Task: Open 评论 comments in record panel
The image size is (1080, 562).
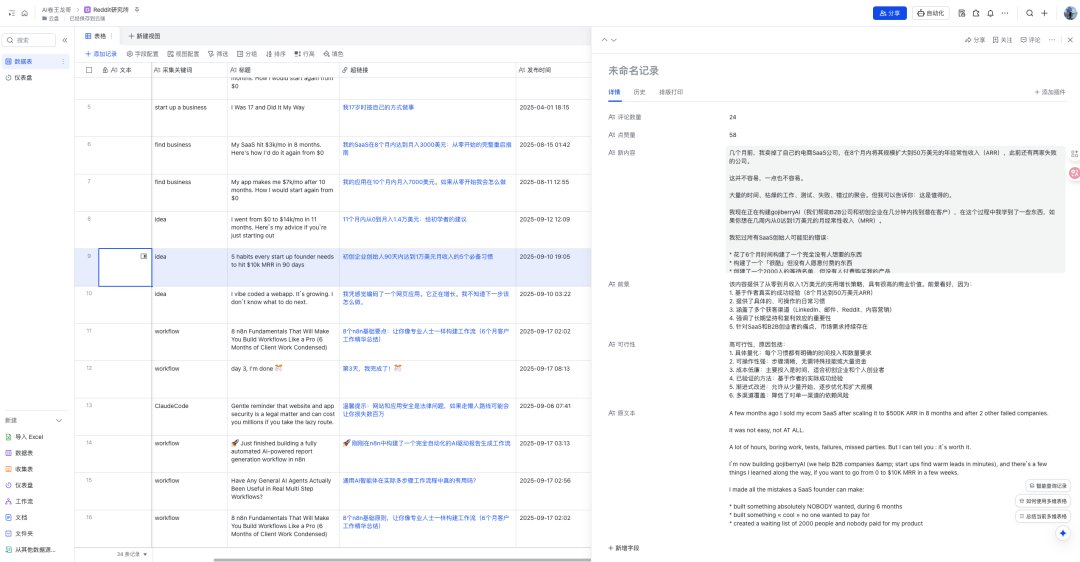Action: [1029, 40]
